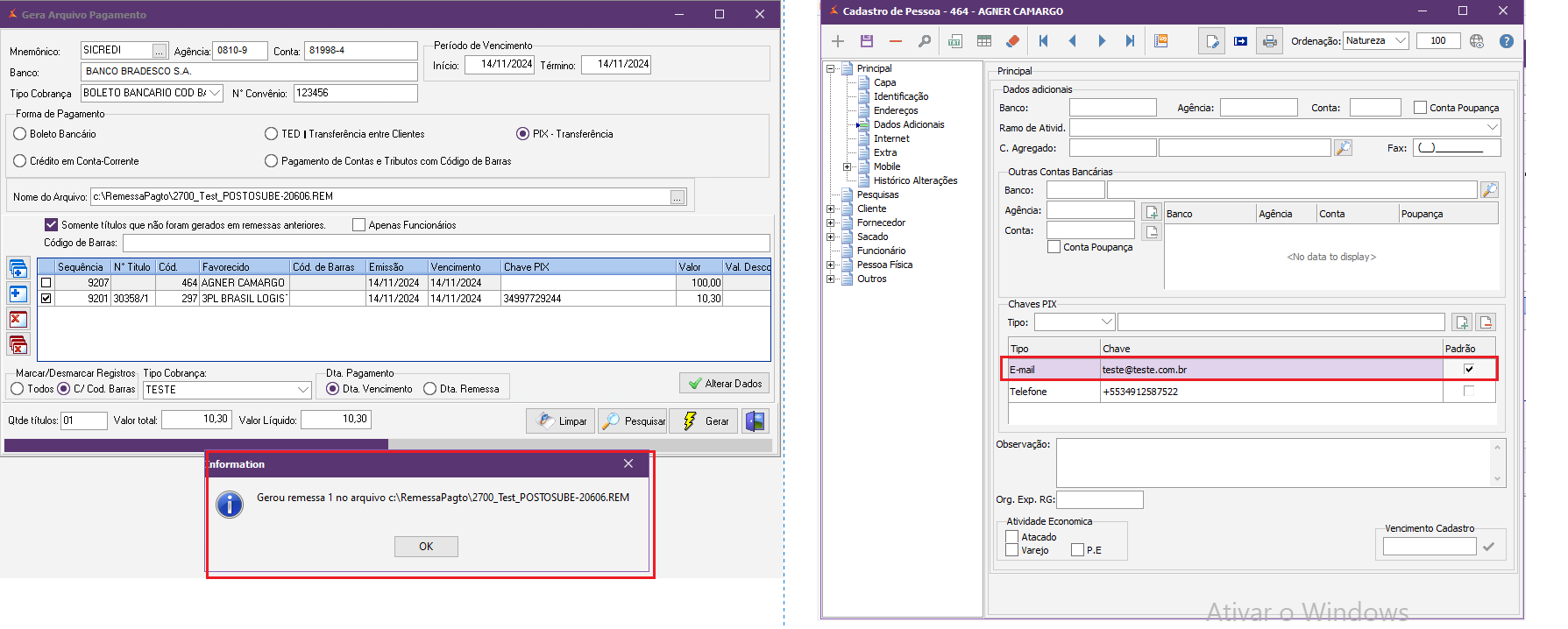
Task: Expand the Pessoa Física tree node
Action: (x=830, y=265)
